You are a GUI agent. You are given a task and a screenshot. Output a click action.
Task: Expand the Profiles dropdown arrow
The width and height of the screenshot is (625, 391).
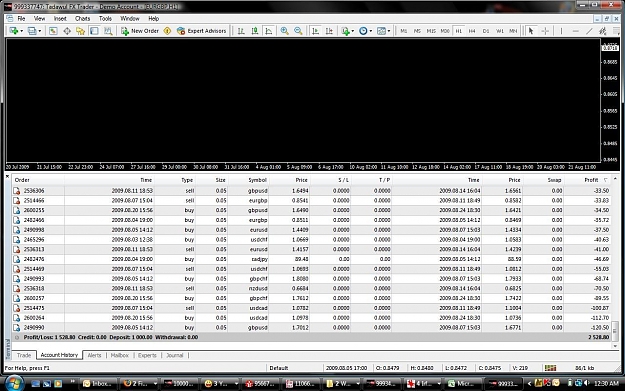[x=39, y=31]
